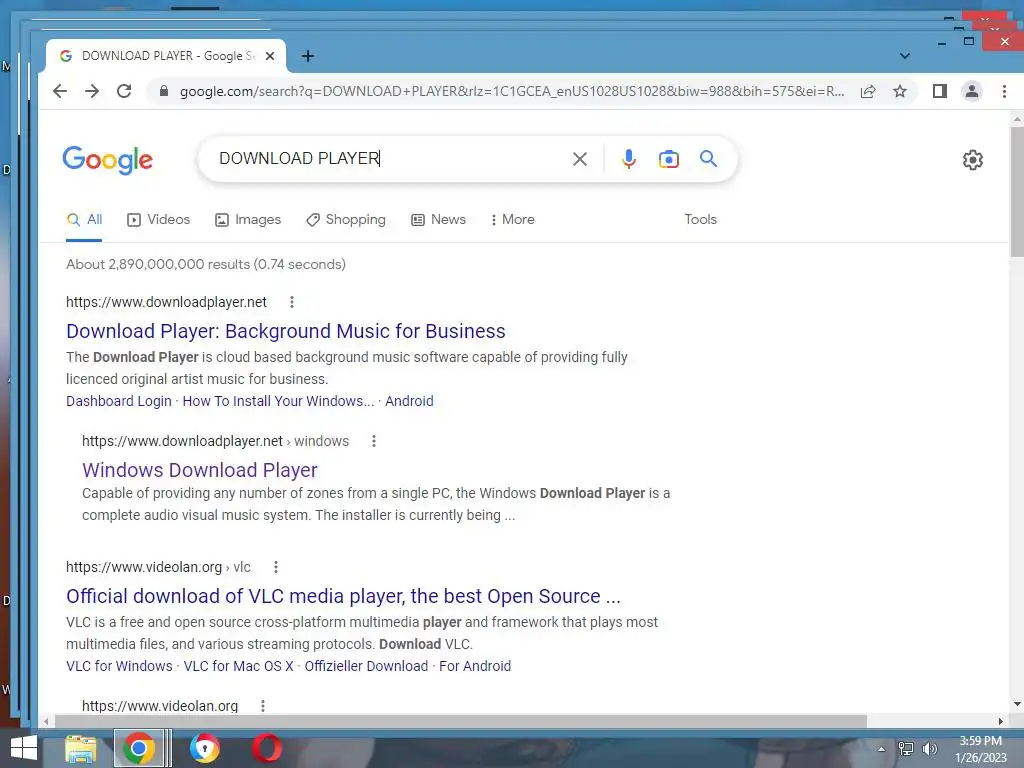This screenshot has height=768, width=1024.
Task: Click the horizontal scrollbar thumb
Action: click(460, 721)
